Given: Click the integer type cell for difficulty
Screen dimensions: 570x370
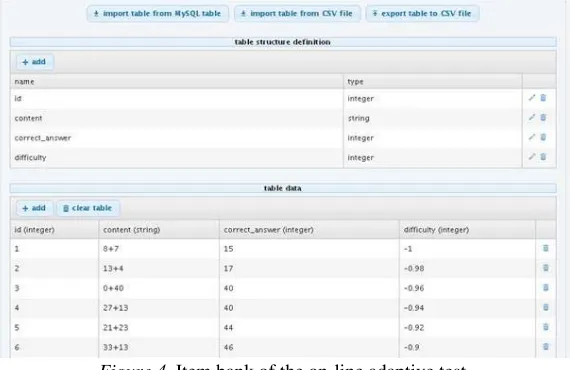Looking at the screenshot, I should pos(433,158).
